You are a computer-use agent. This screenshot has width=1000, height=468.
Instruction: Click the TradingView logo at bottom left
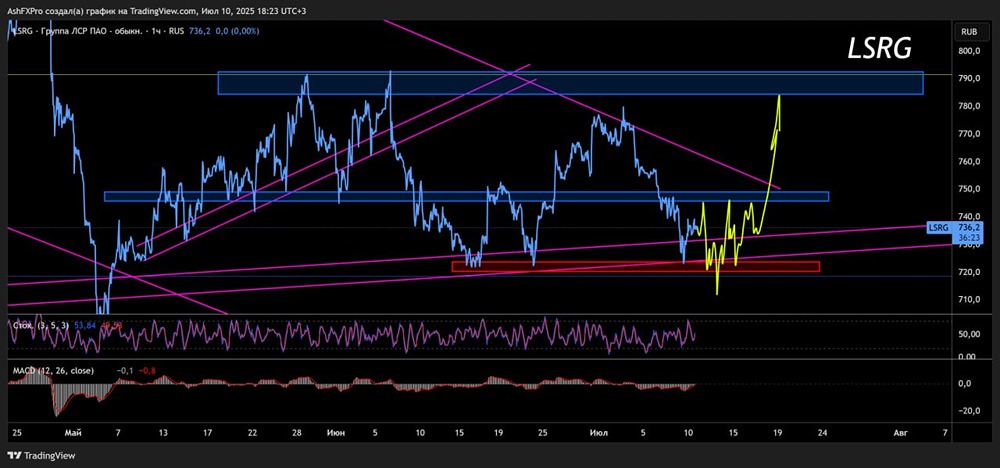pyautogui.click(x=41, y=456)
